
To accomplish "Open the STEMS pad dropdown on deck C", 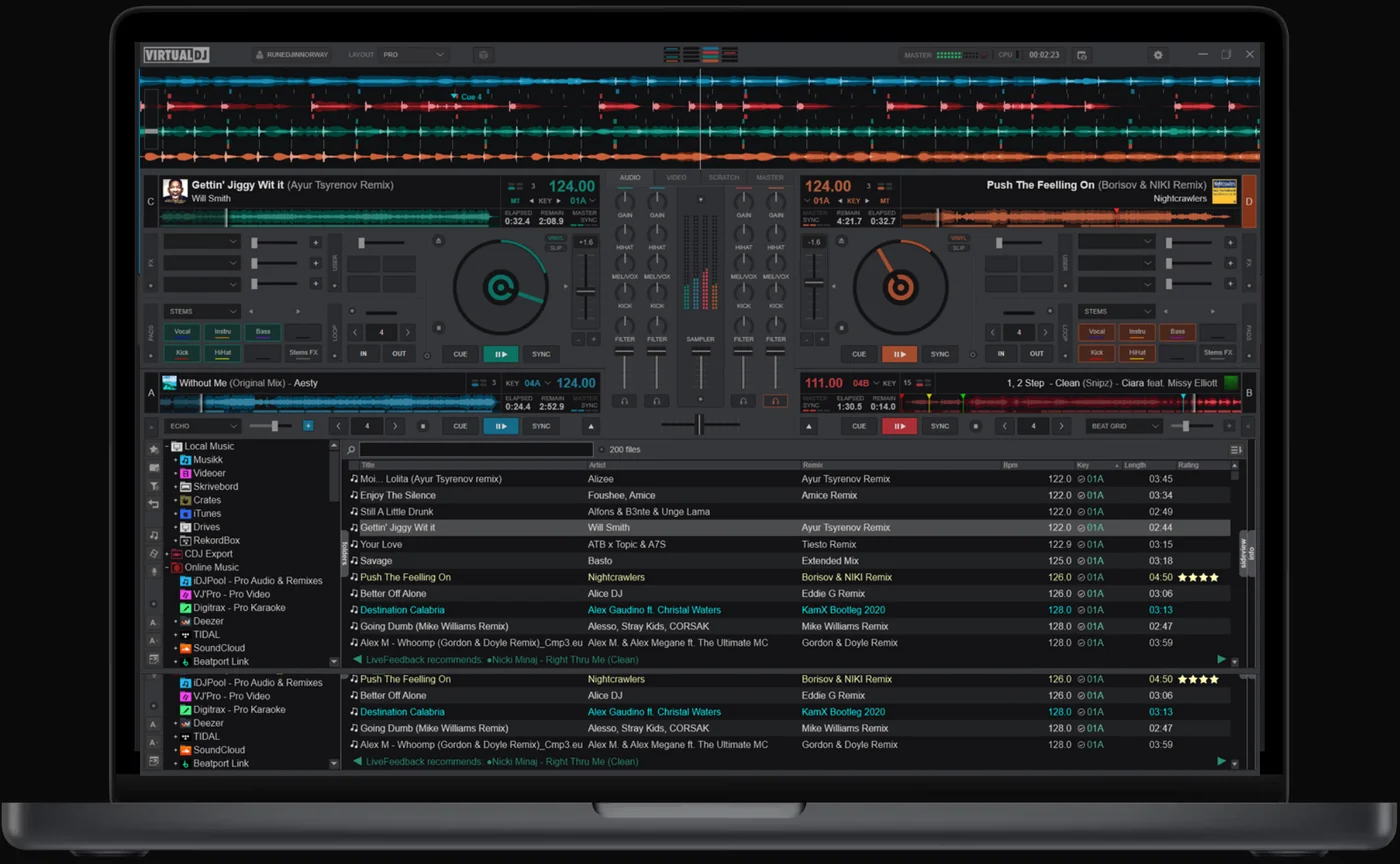I will (203, 311).
